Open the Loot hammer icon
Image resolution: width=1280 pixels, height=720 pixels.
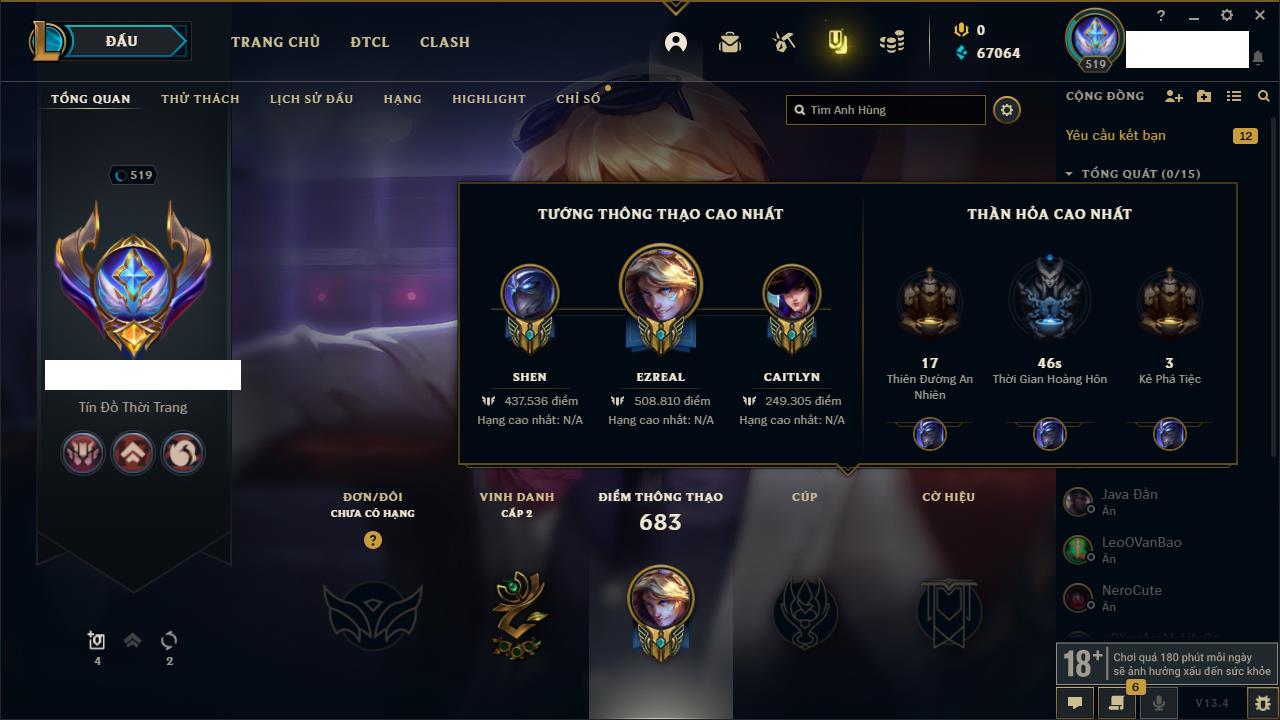(x=784, y=42)
